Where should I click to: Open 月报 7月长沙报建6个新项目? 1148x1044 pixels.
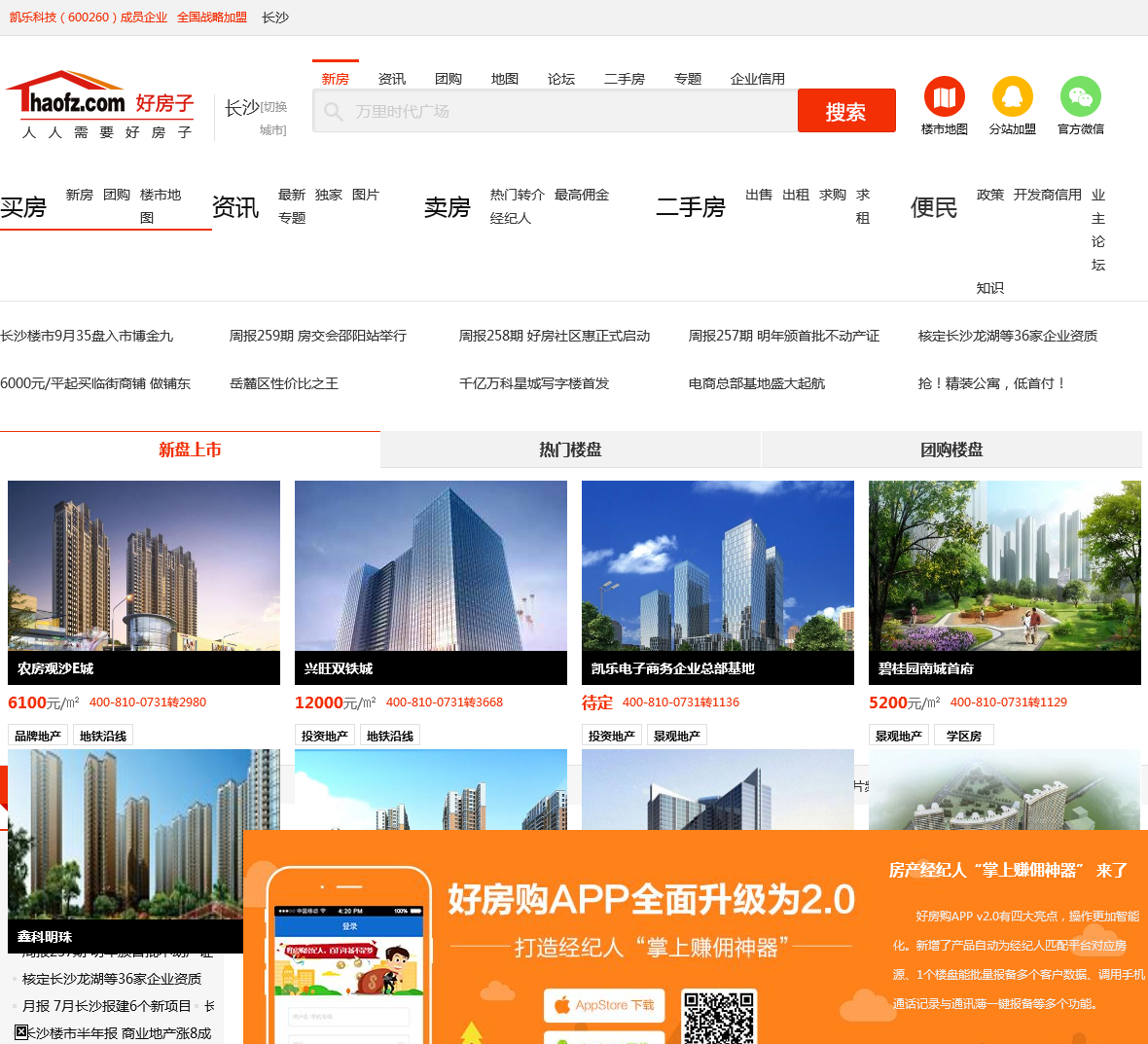coord(107,1006)
